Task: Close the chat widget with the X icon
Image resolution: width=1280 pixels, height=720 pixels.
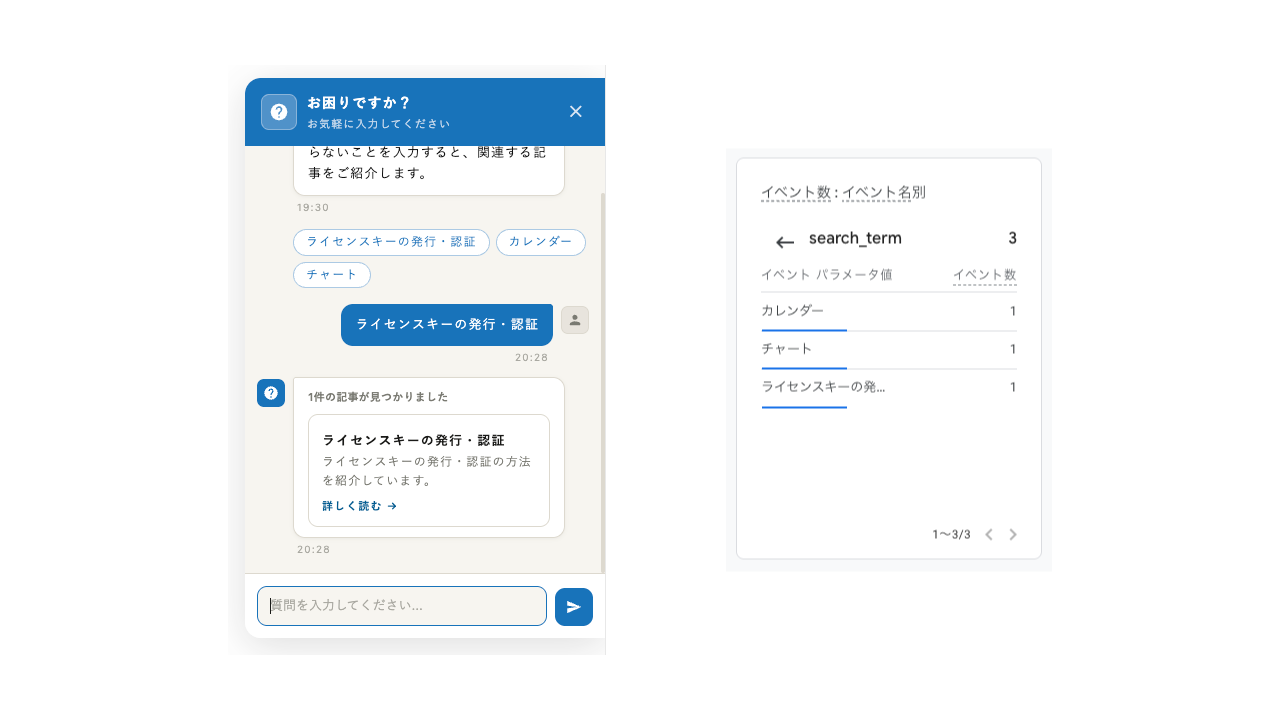Action: click(575, 111)
